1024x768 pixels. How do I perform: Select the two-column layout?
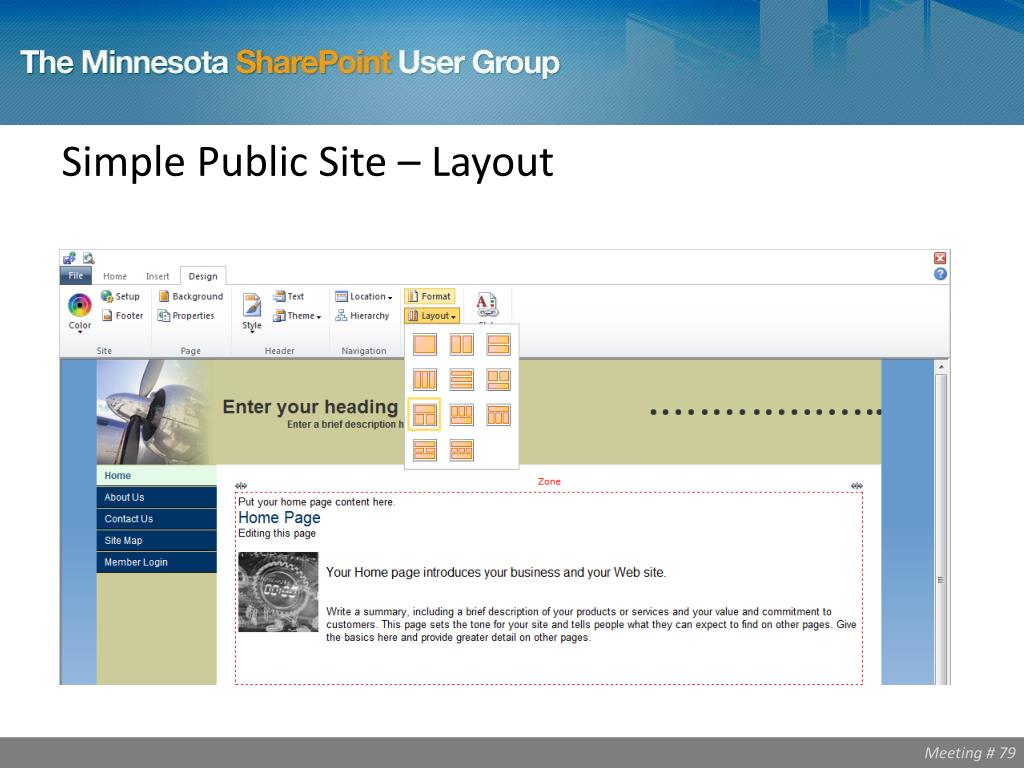[462, 344]
